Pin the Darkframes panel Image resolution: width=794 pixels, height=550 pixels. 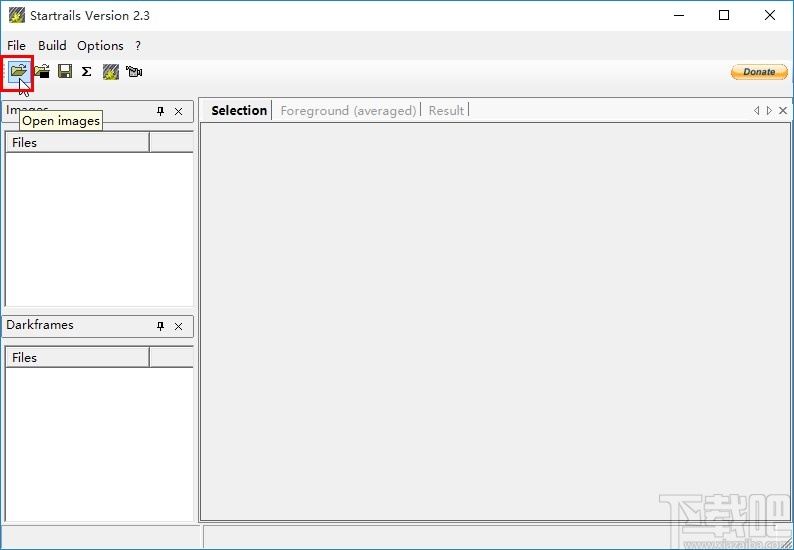(161, 326)
